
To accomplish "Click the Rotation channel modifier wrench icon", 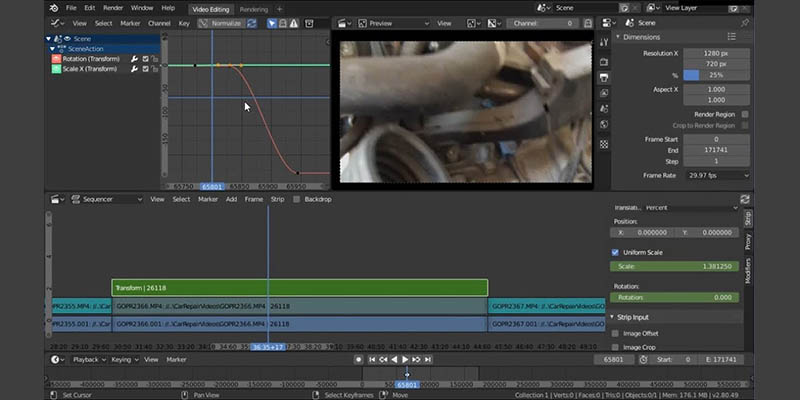I will coord(134,59).
